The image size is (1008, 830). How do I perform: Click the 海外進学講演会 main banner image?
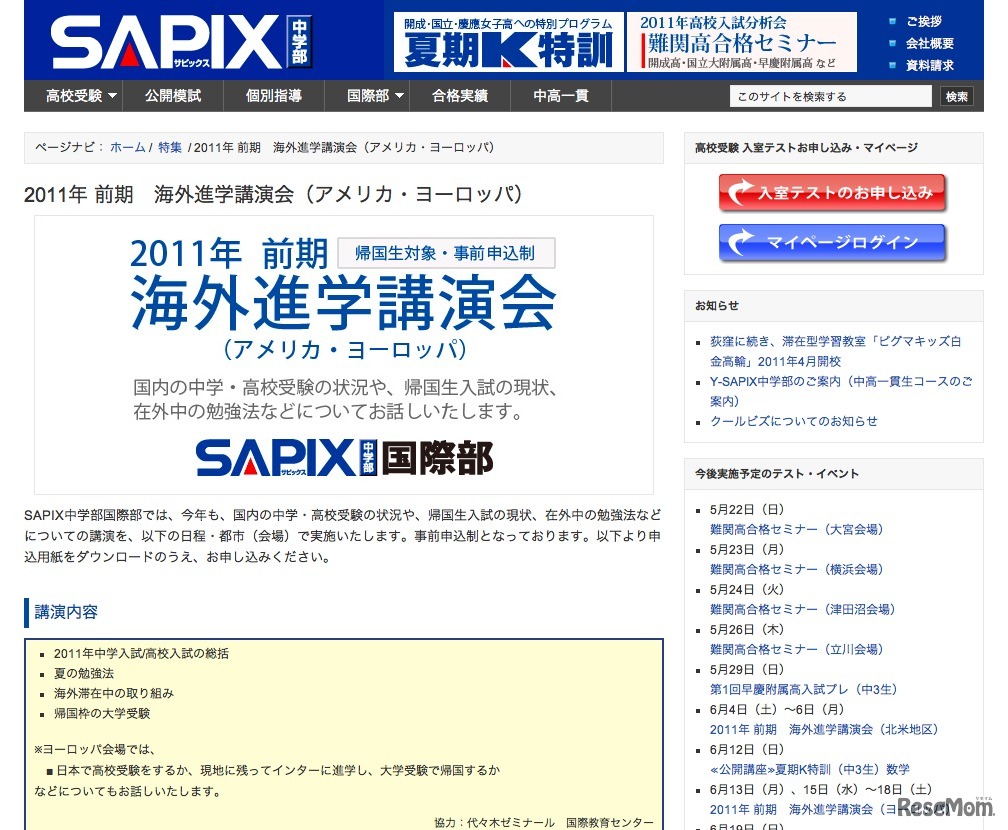pos(344,355)
